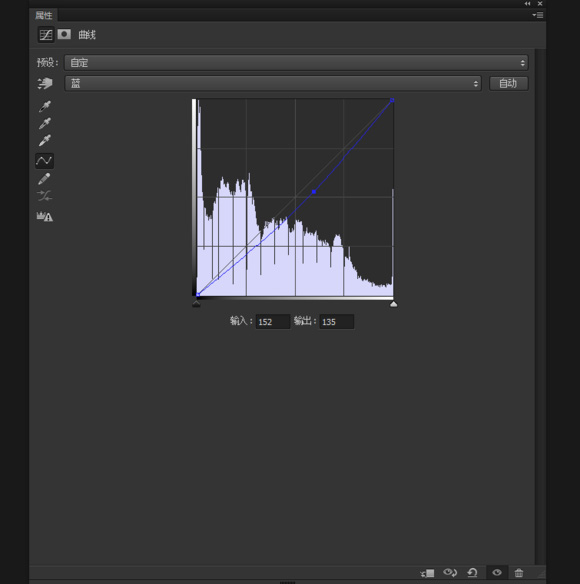Image resolution: width=580 pixels, height=584 pixels.
Task: Toggle layer visibility eye icon
Action: (x=497, y=572)
